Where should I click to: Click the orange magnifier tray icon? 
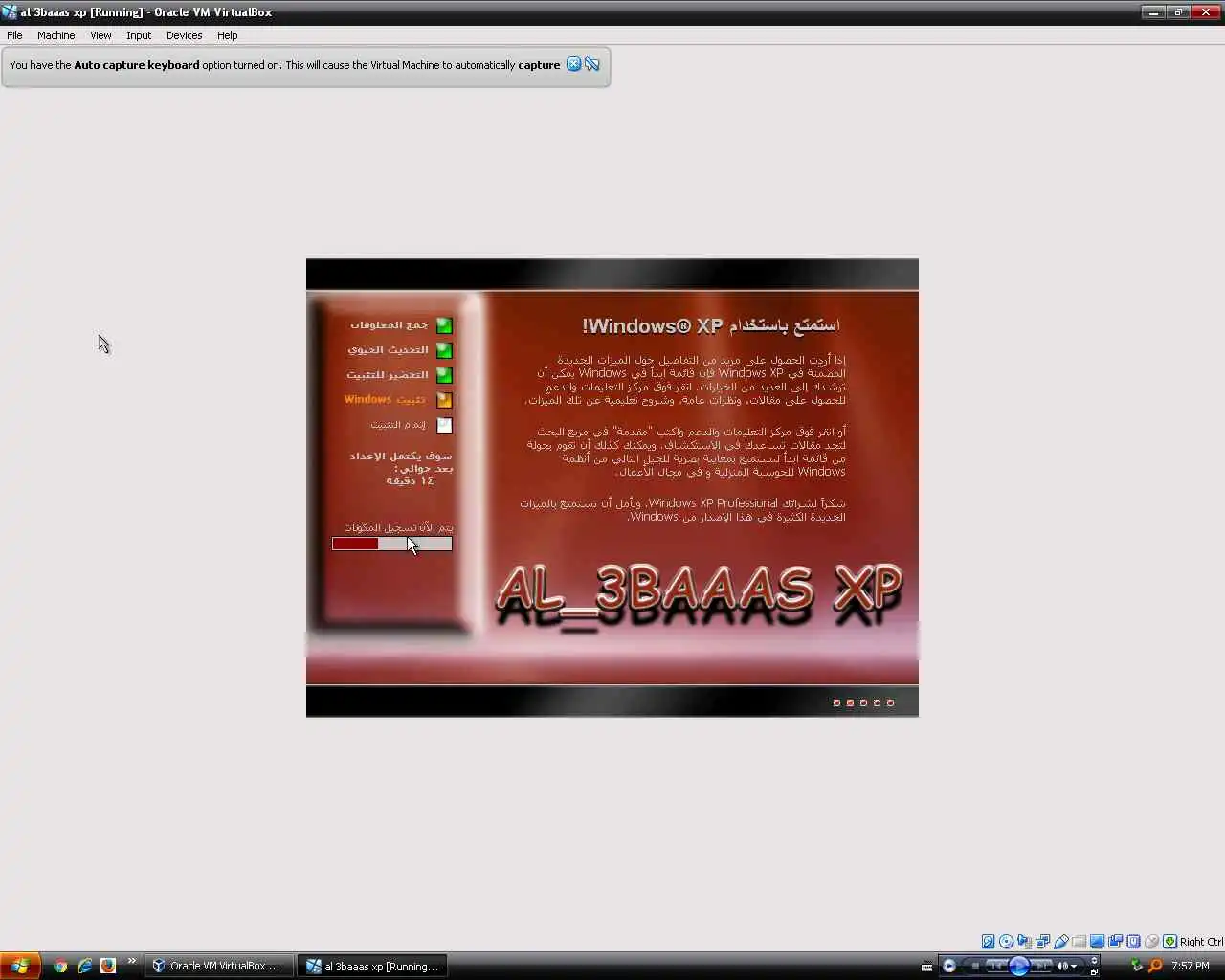pos(1155,966)
